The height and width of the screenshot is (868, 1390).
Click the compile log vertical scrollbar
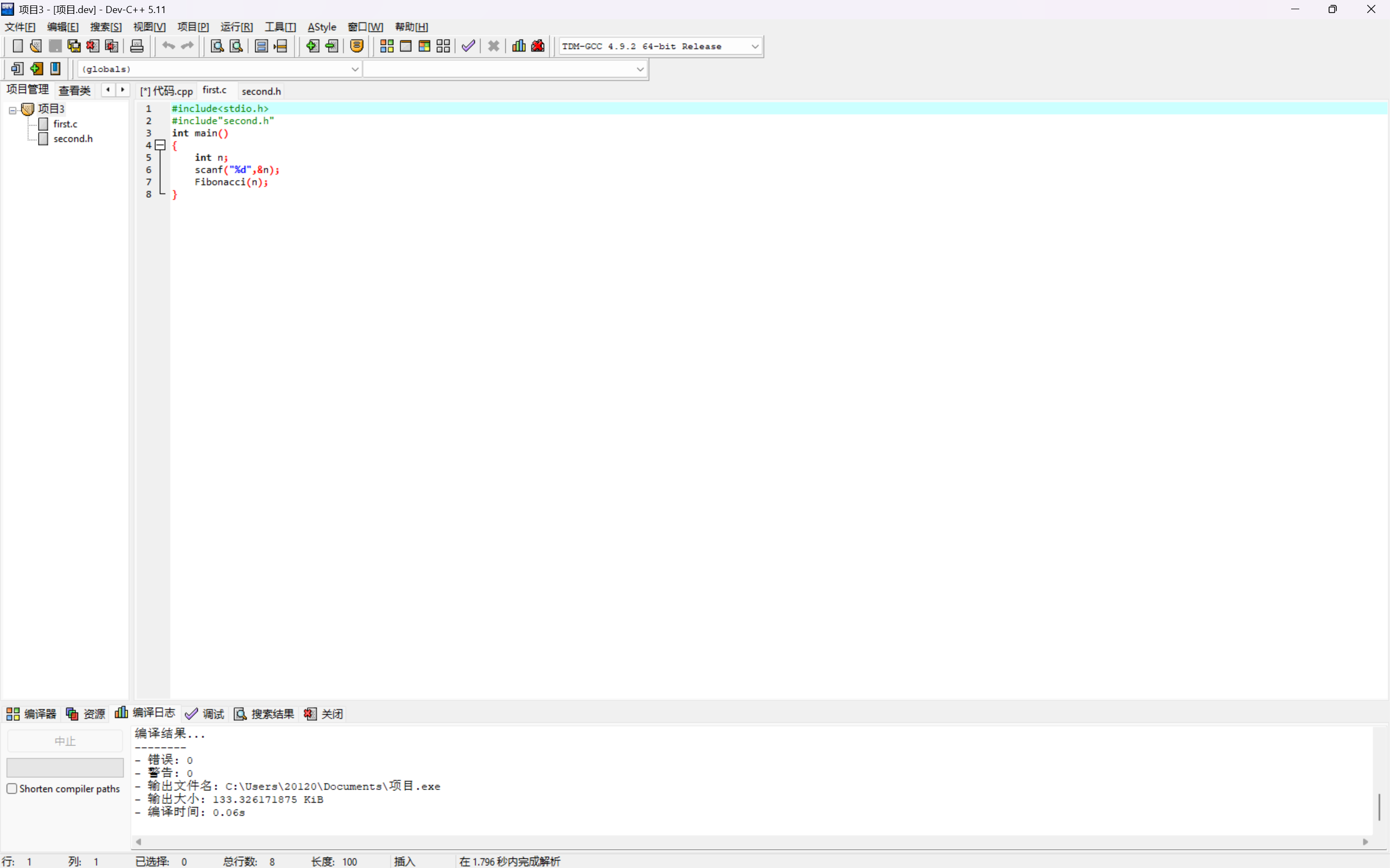point(1379,807)
